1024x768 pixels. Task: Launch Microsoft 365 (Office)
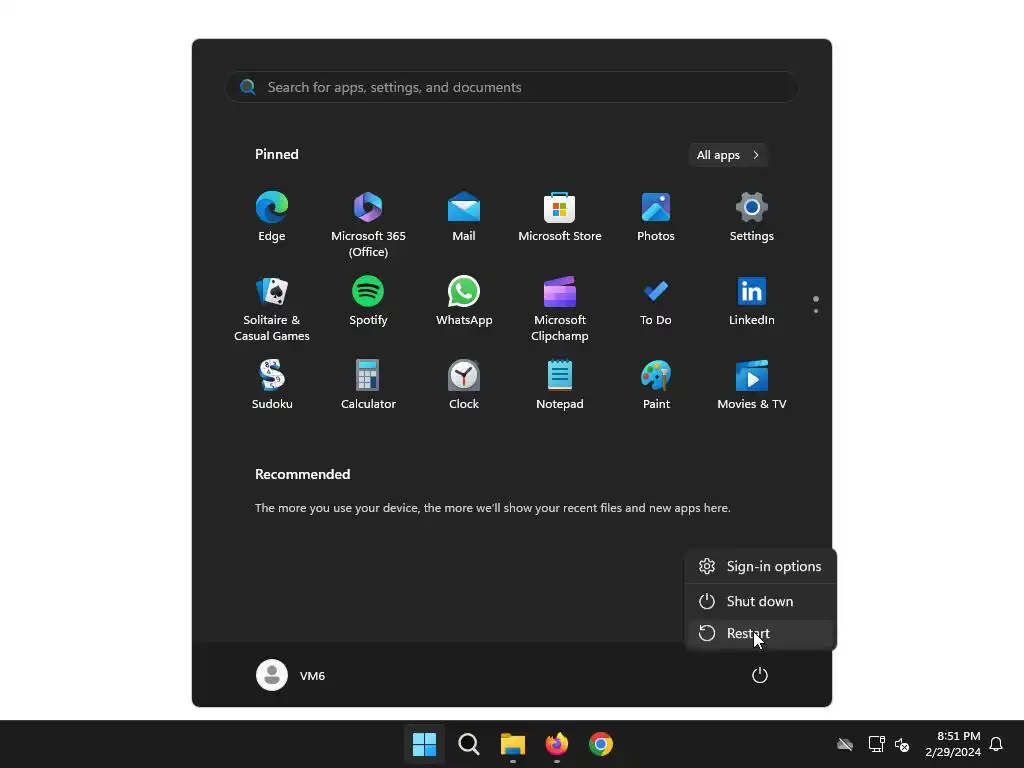tap(368, 224)
